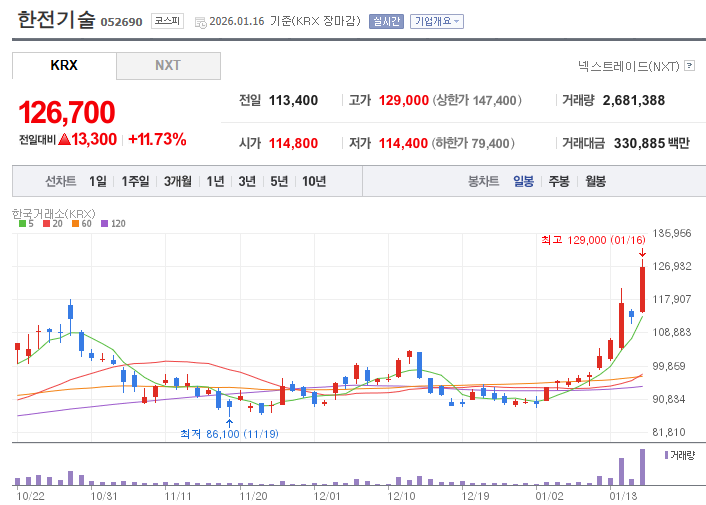The image size is (706, 505).
Task: Select the 5년 line chart period
Action: point(279,181)
